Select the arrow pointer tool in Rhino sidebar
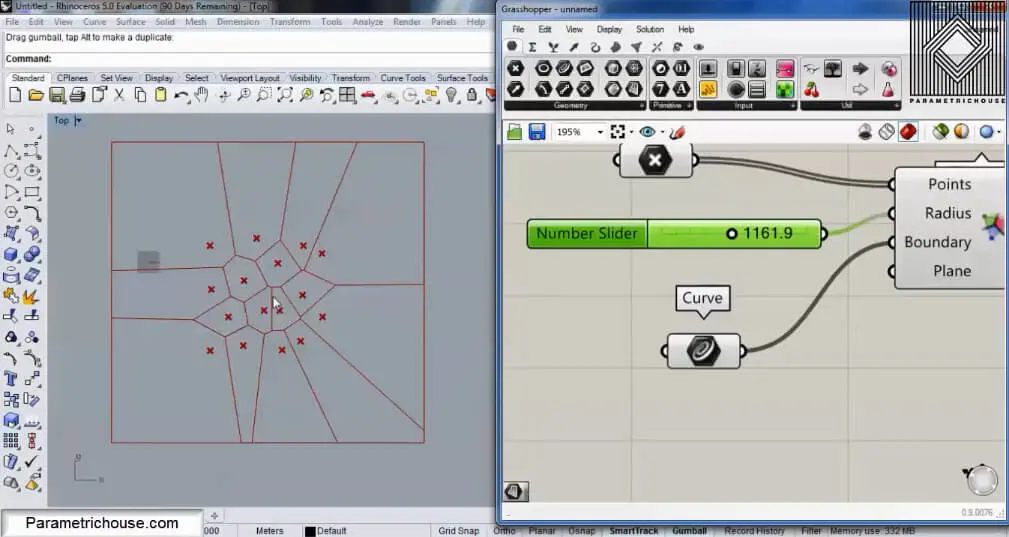 click(11, 129)
